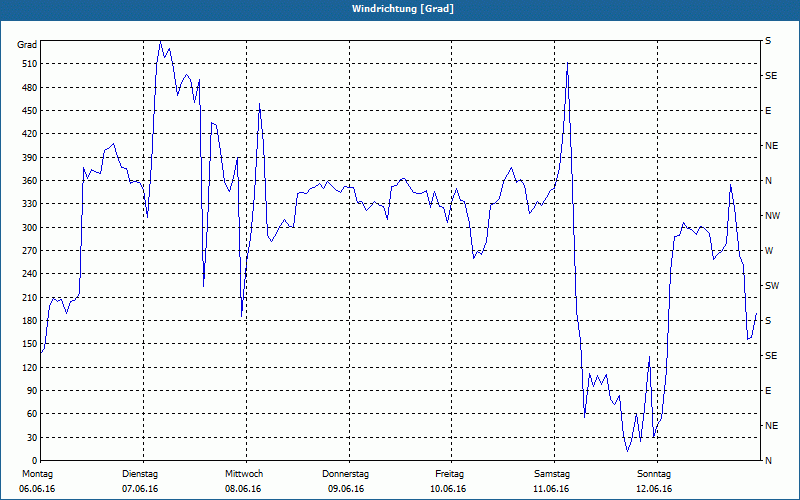Select the 0 y-axis value

(34, 461)
